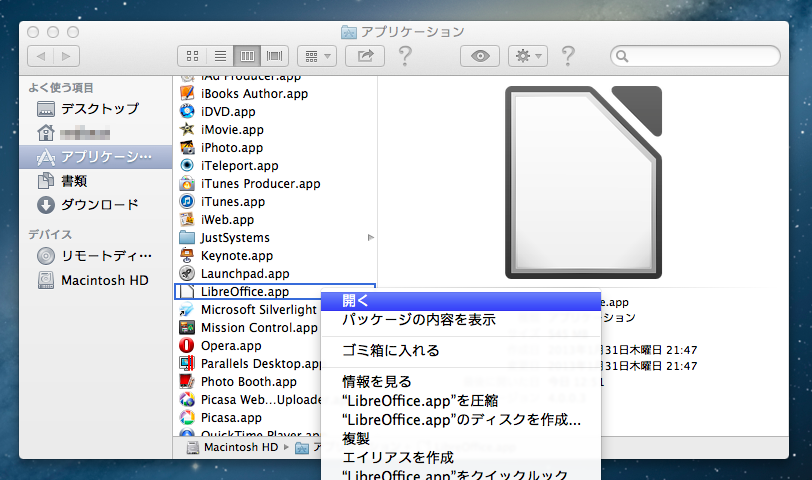Select デスクトップ in the sidebar

pos(96,109)
